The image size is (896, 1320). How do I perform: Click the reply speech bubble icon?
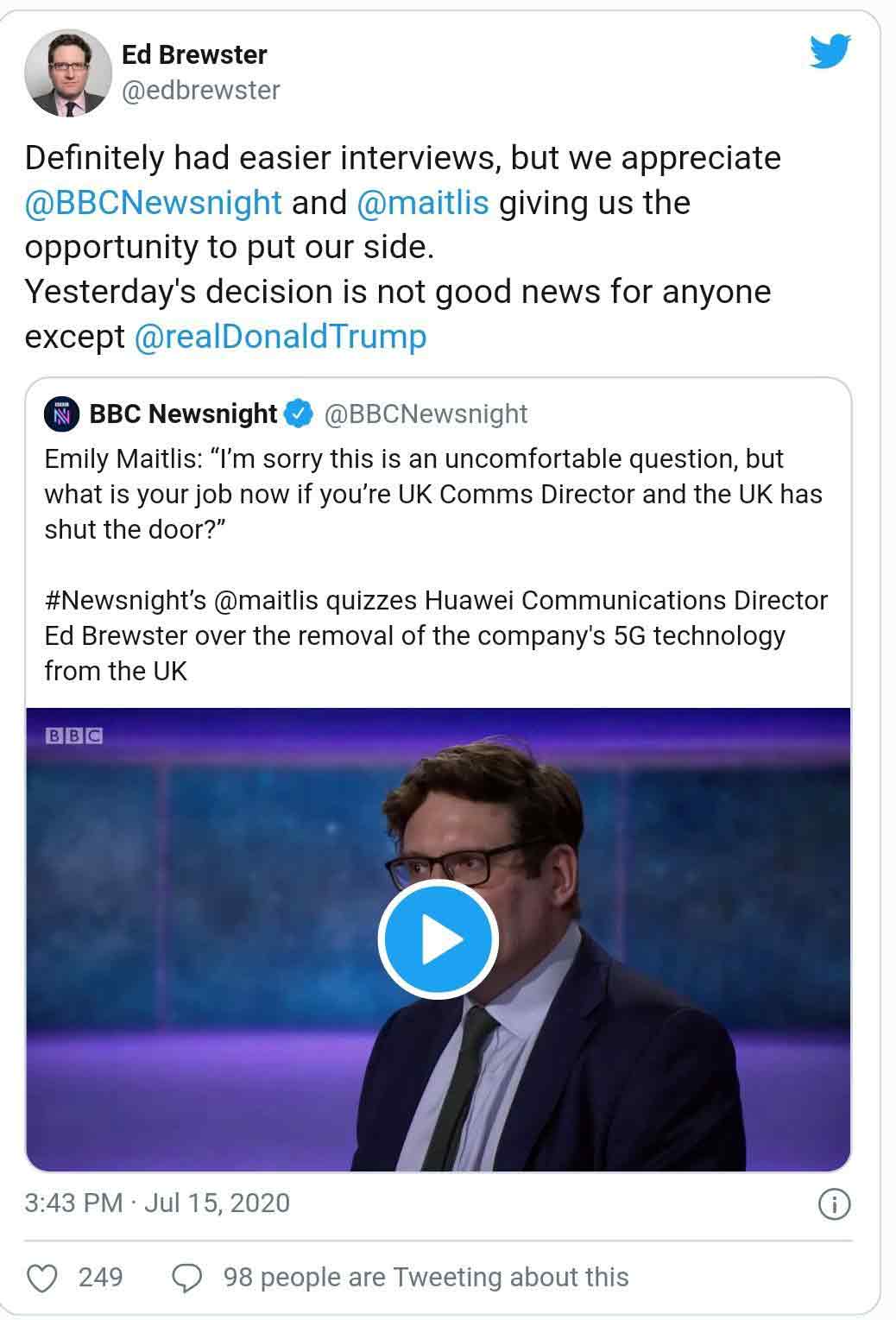coord(187,1278)
